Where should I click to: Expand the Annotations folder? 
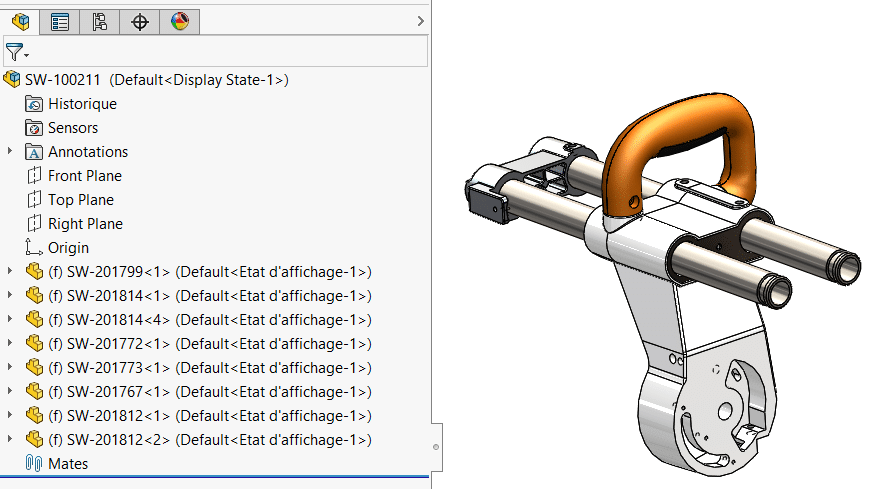[9, 151]
